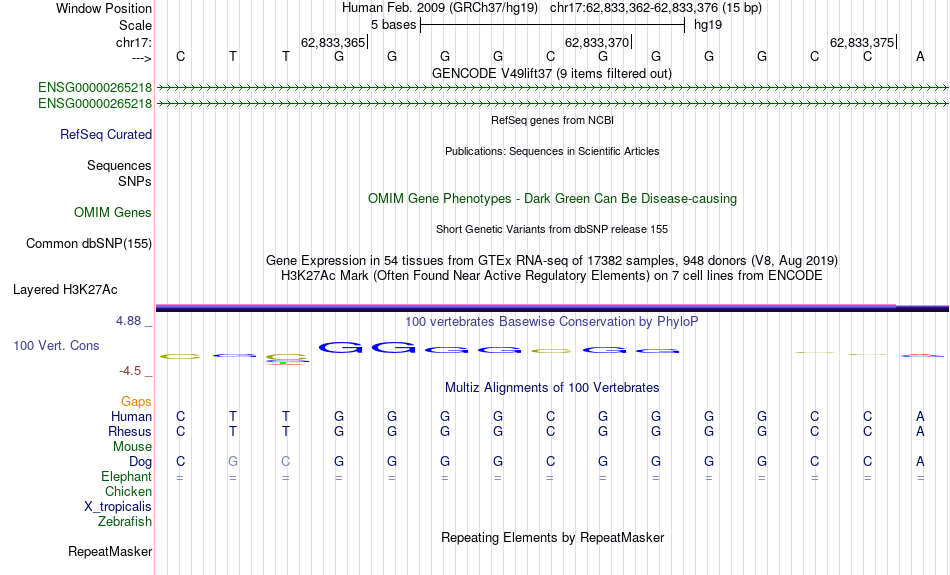
Task: Open the upper ENSG00000265218 transcript label
Action: [95, 87]
